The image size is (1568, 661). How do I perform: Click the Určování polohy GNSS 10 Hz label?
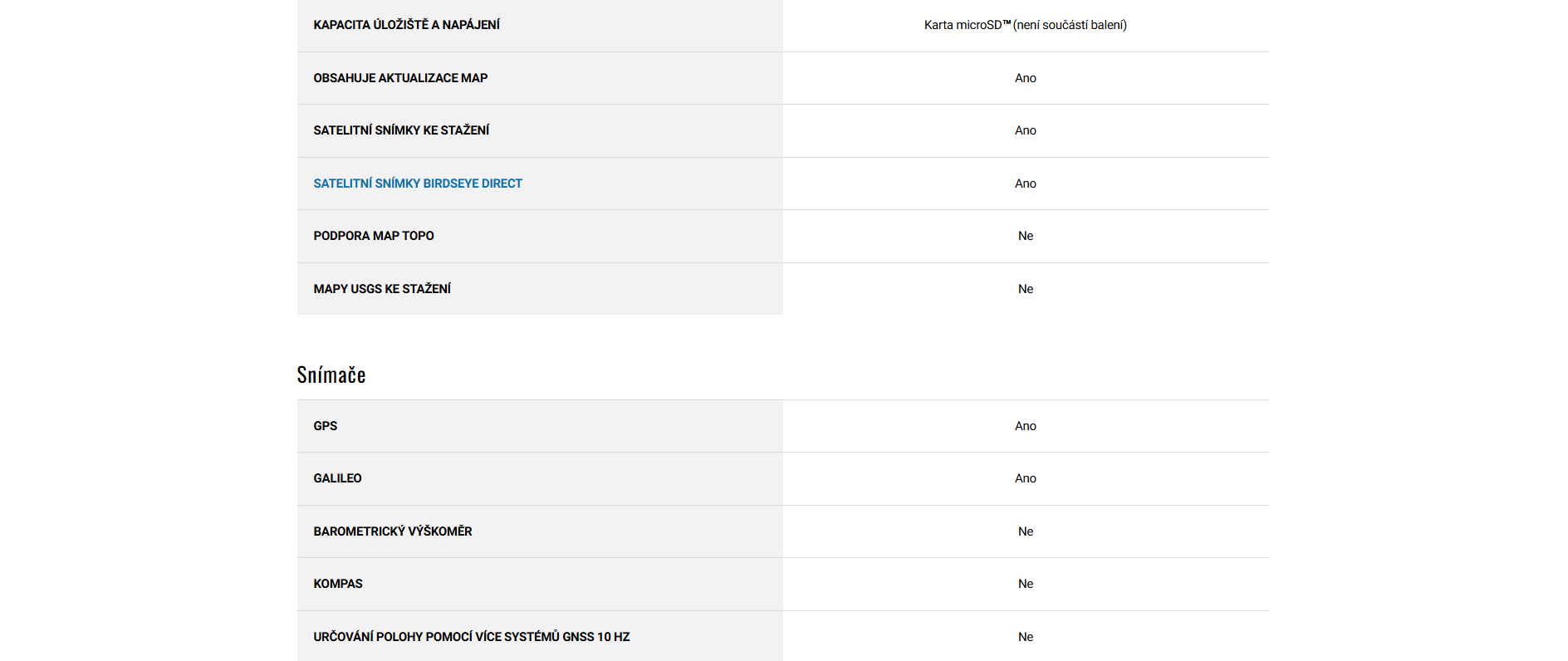472,637
